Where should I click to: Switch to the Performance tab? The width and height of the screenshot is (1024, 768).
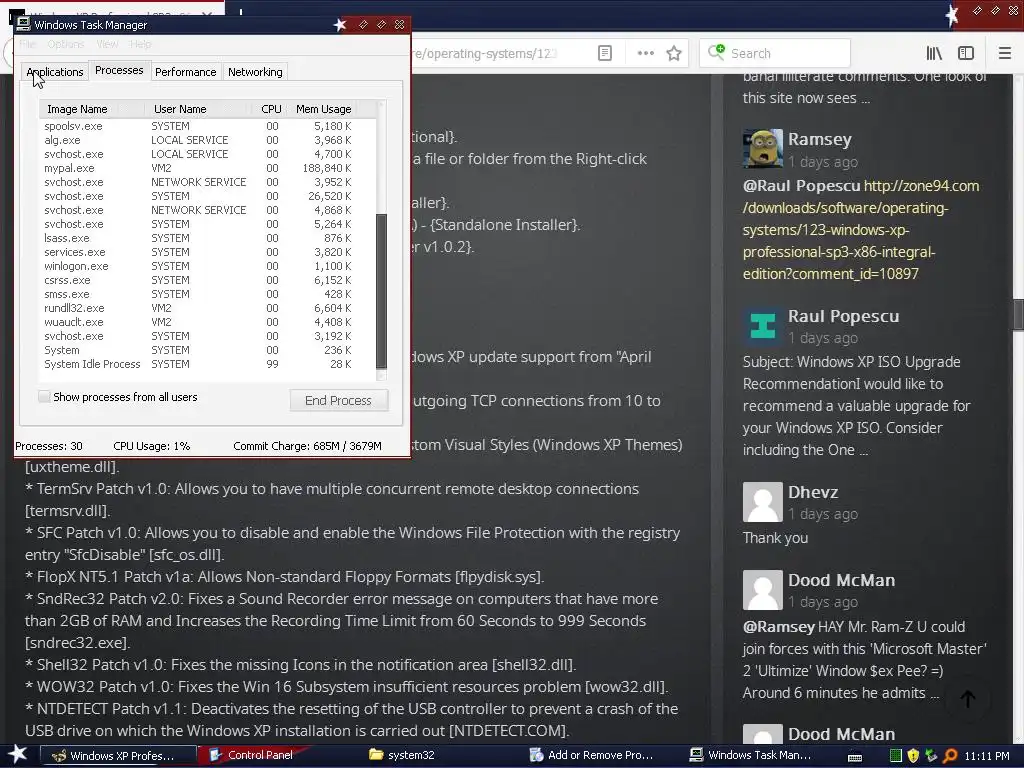pyautogui.click(x=185, y=72)
